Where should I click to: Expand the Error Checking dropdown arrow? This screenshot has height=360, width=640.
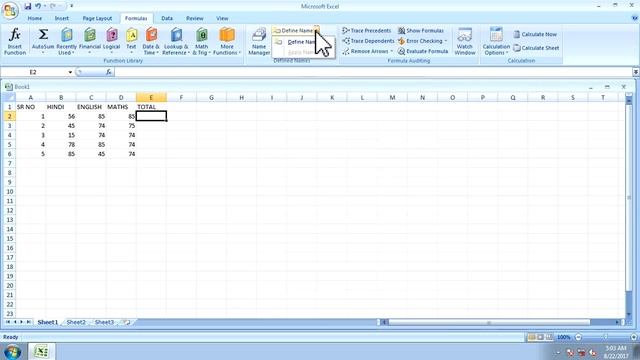pyautogui.click(x=446, y=41)
